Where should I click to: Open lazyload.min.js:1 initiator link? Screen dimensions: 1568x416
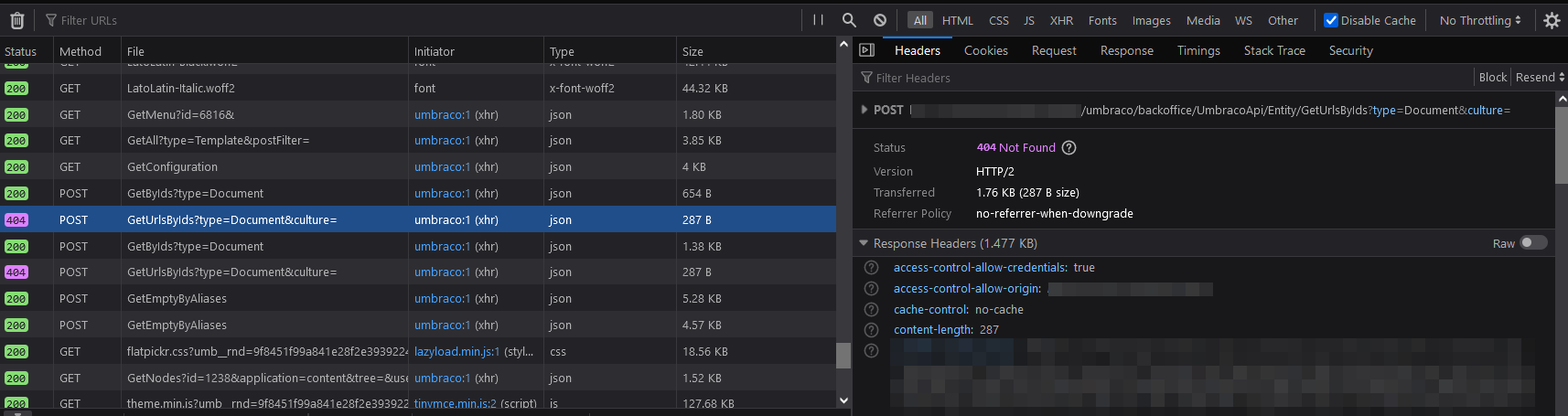[456, 352]
